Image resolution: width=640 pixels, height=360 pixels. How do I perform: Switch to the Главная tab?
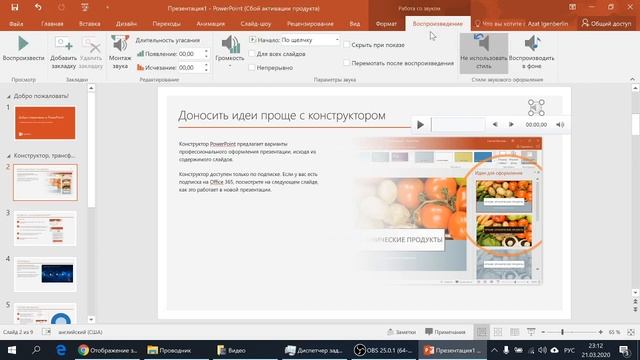[x=52, y=24]
